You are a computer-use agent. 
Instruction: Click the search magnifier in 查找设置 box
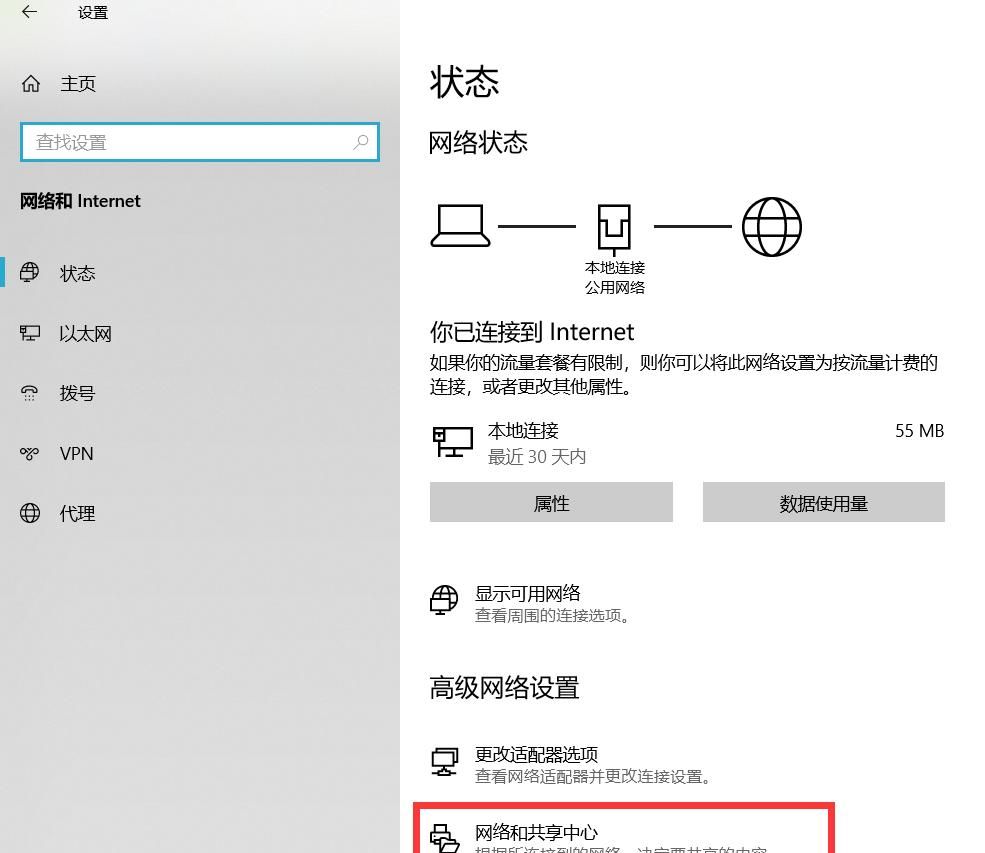(x=361, y=142)
